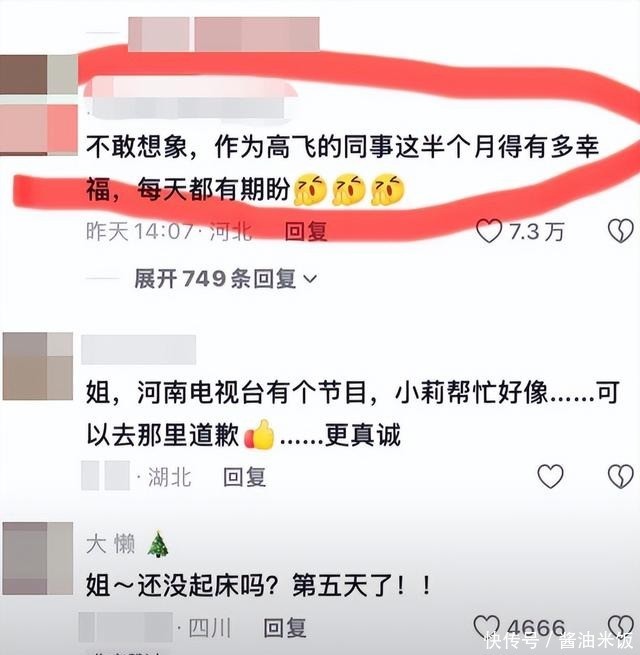Reply to the 湖北 comment
Image resolution: width=640 pixels, height=655 pixels.
tap(245, 477)
